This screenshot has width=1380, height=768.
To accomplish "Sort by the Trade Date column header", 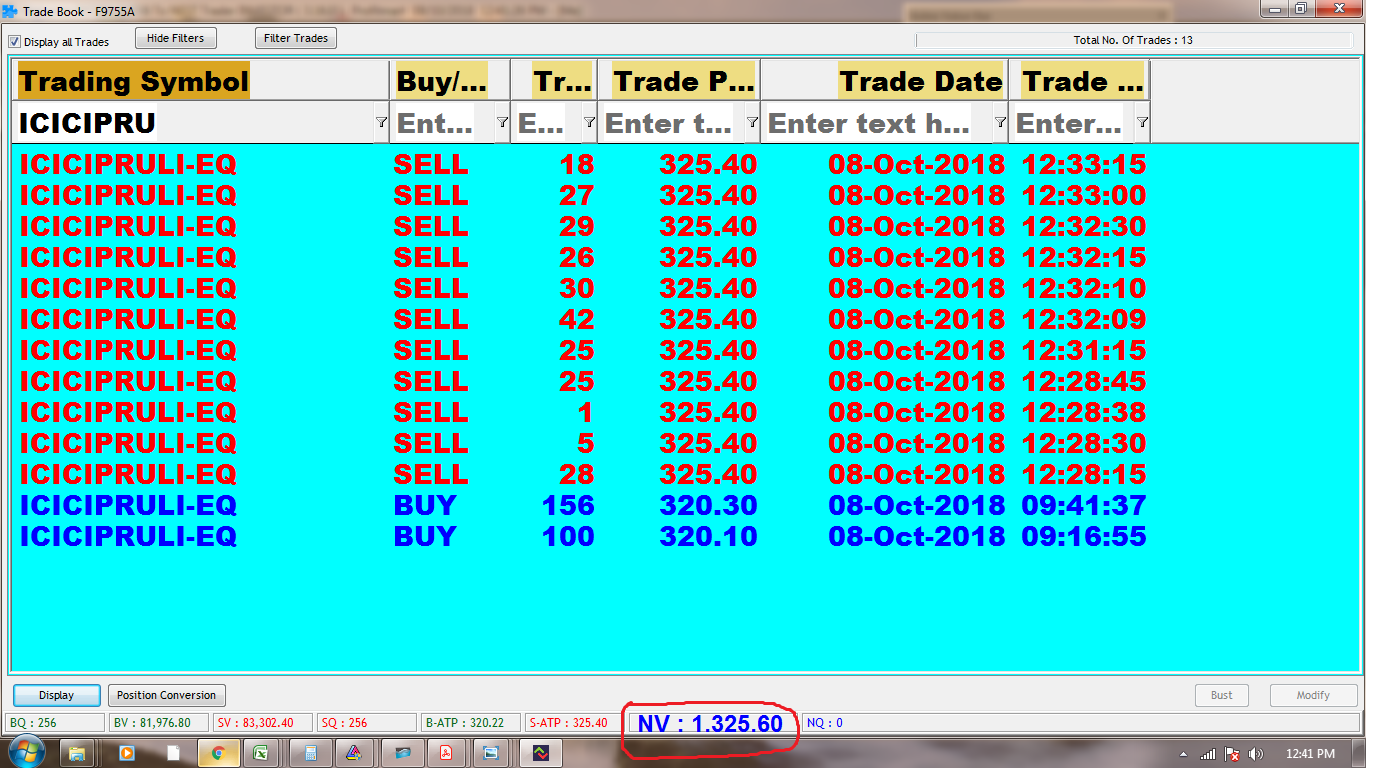I will [885, 81].
